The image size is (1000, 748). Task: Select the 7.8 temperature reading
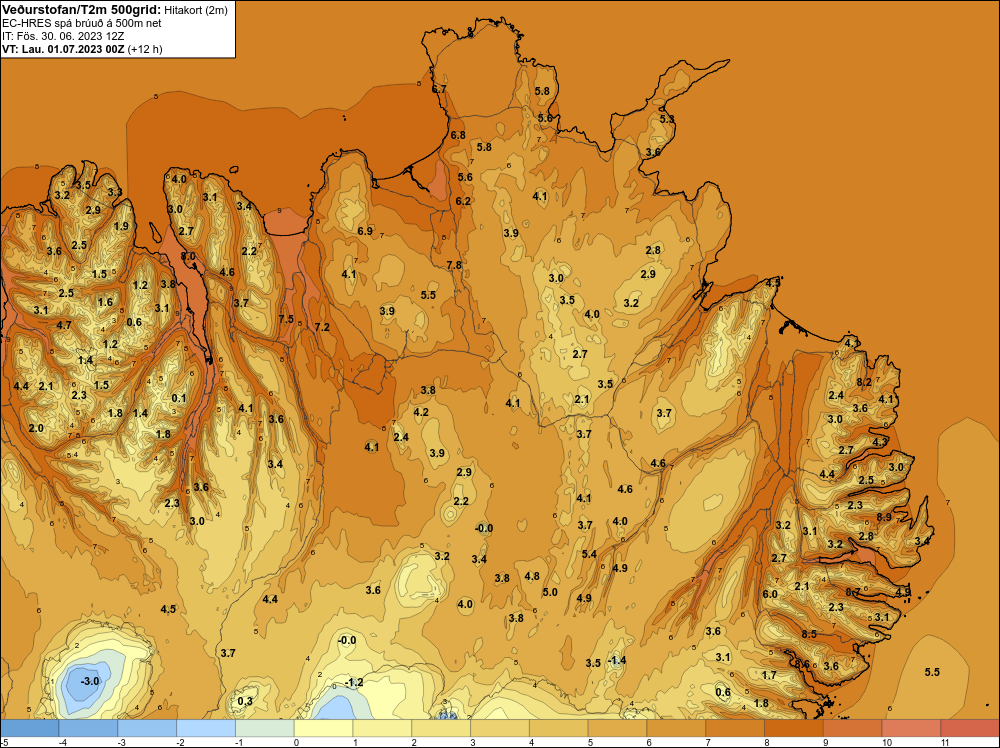454,265
